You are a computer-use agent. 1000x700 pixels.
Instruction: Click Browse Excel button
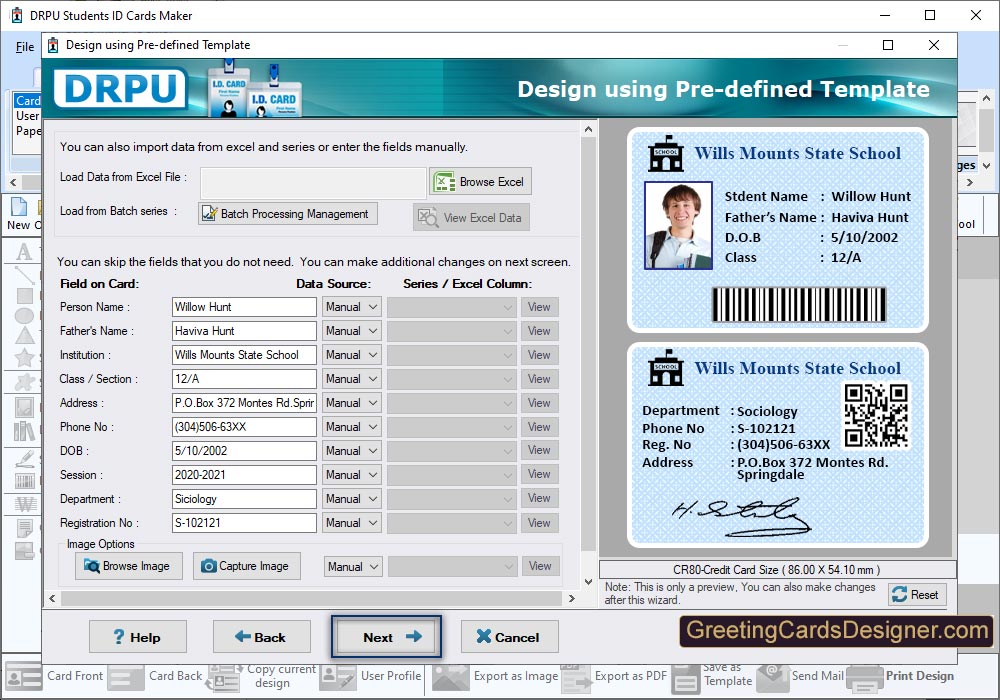[x=480, y=182]
